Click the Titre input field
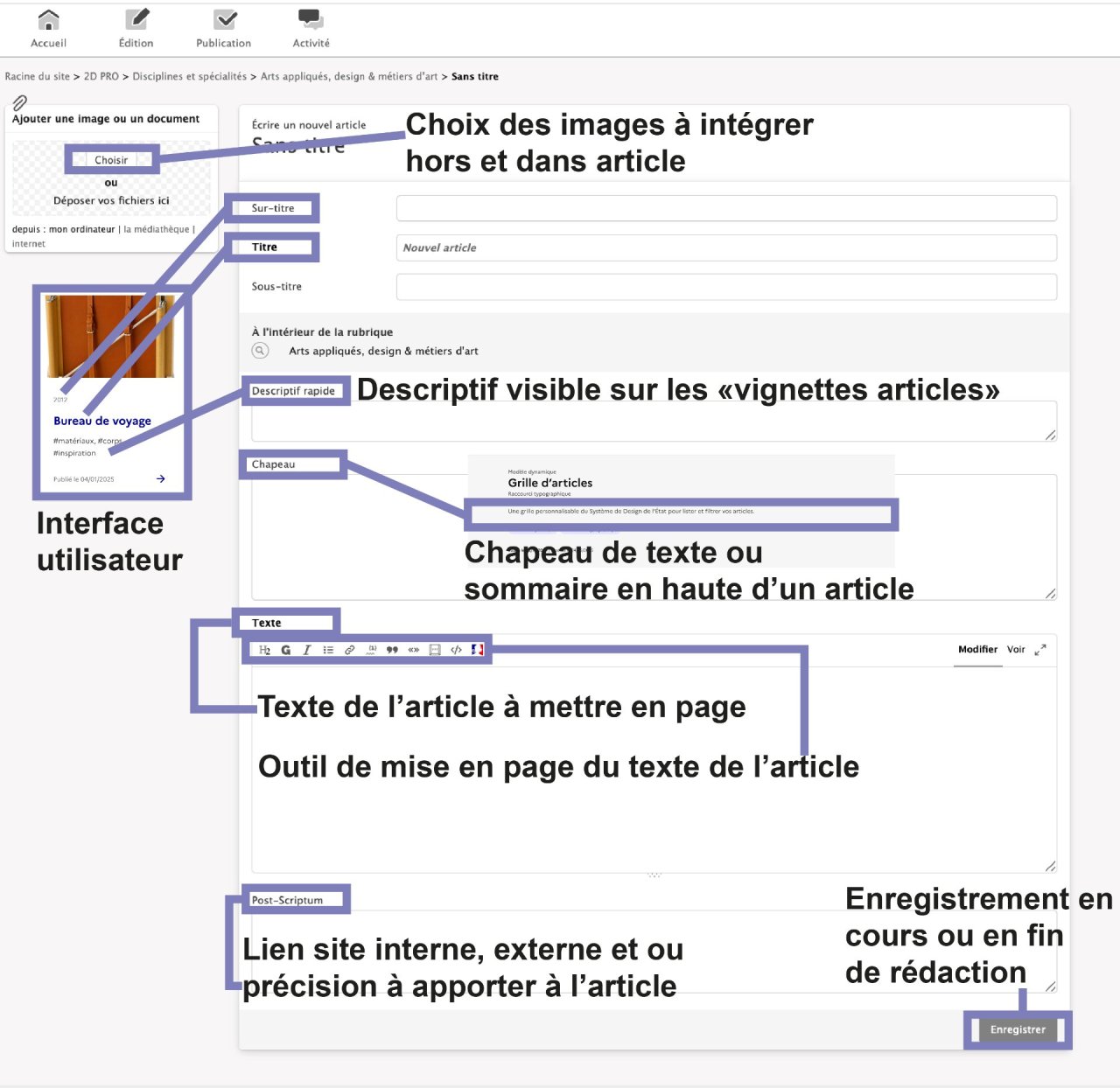This screenshot has height=1088, width=1120. pyautogui.click(x=725, y=248)
